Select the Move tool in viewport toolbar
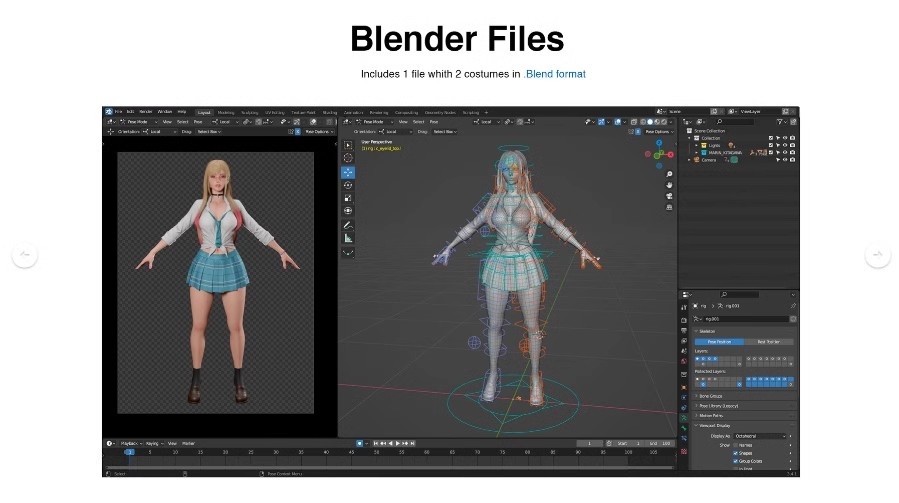 coord(348,172)
